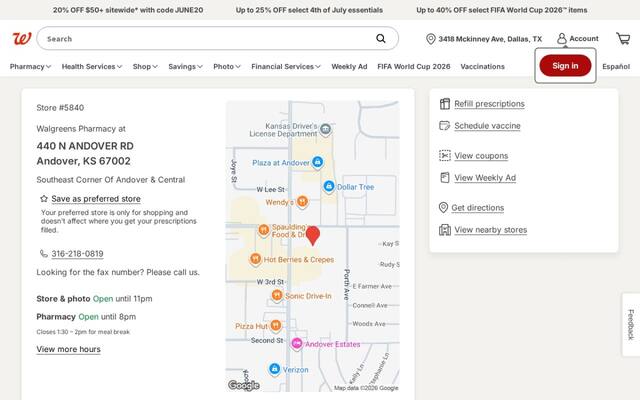
Task: Click 440 N ANDOVER RD address text
Action: pyautogui.click(x=85, y=146)
